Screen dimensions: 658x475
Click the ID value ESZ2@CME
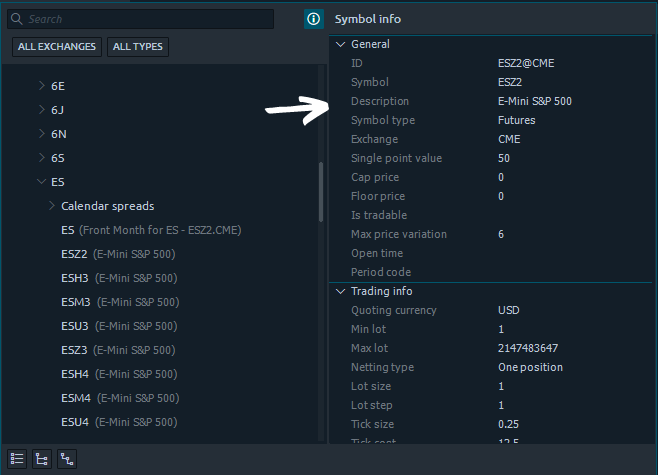click(x=526, y=63)
